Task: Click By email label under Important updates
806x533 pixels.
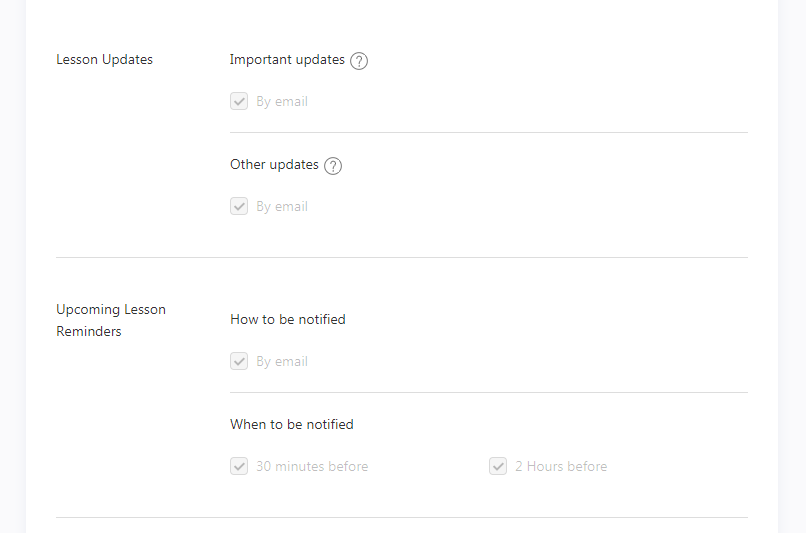Action: tap(282, 102)
